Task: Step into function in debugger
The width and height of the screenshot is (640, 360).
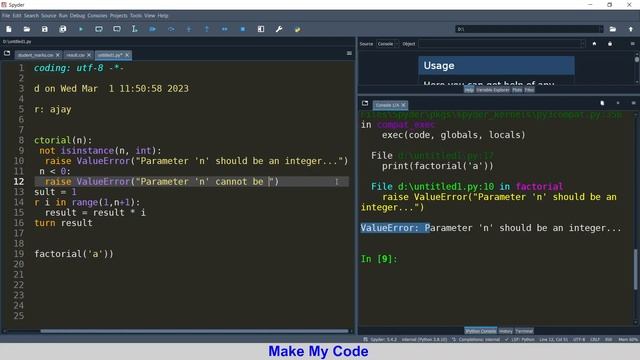Action: tap(189, 29)
